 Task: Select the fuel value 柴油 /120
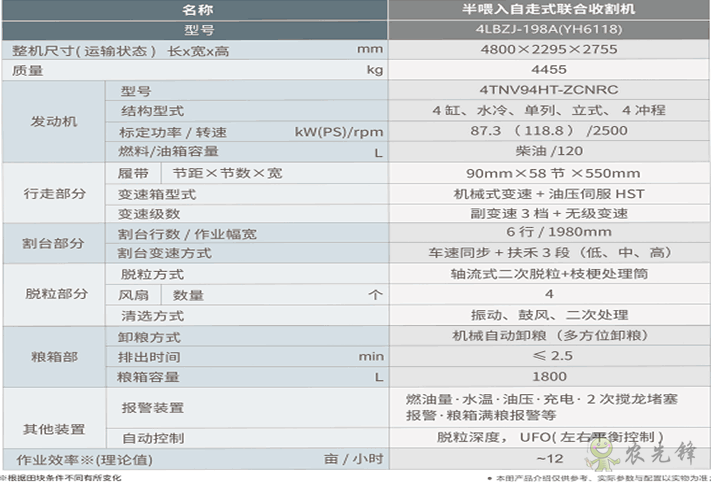[x=549, y=152]
